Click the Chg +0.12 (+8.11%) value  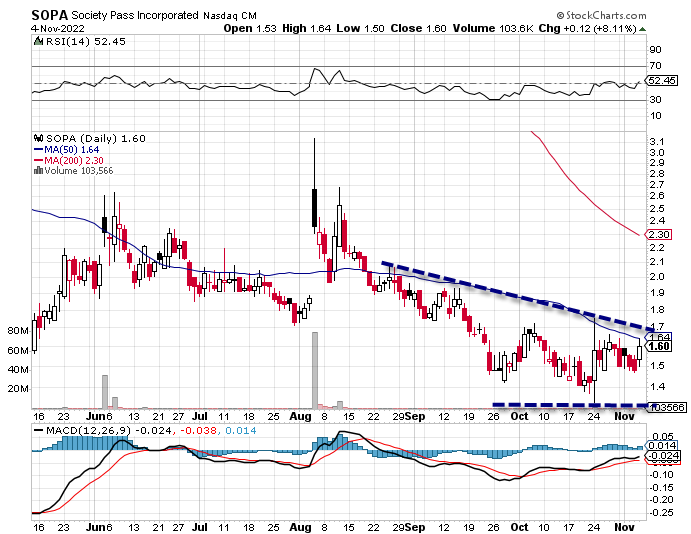click(x=588, y=29)
